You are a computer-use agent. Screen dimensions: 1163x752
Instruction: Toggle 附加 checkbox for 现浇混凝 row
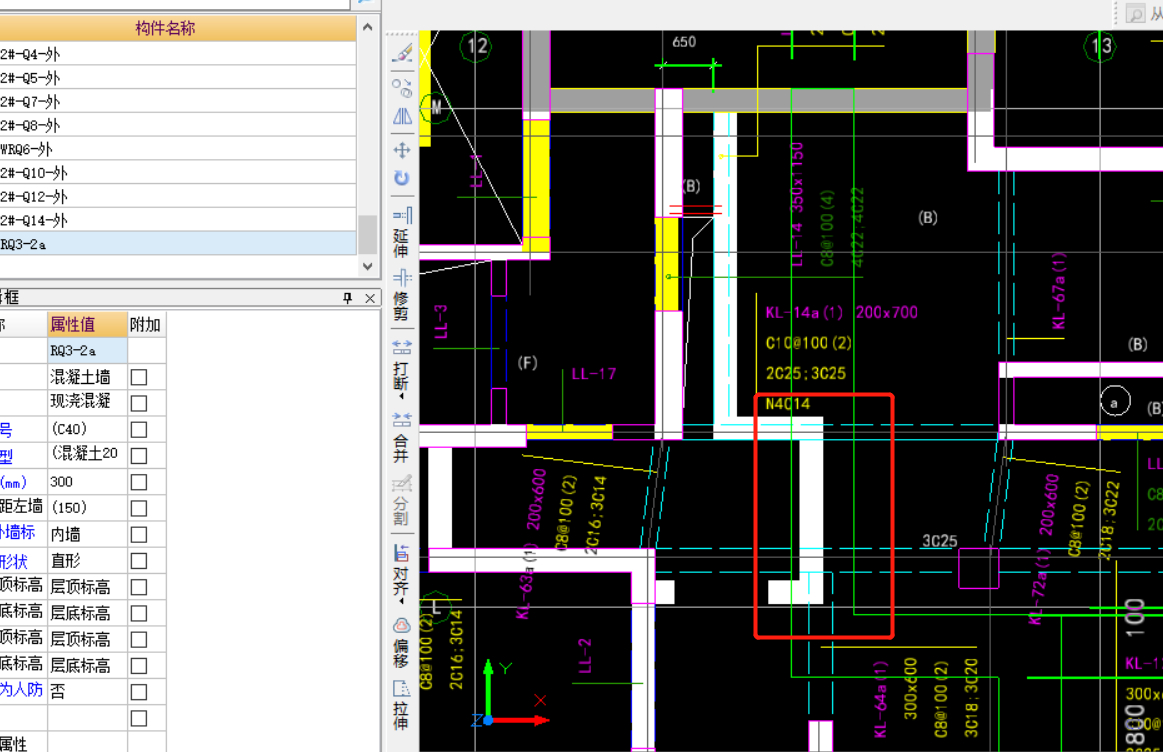(x=139, y=403)
